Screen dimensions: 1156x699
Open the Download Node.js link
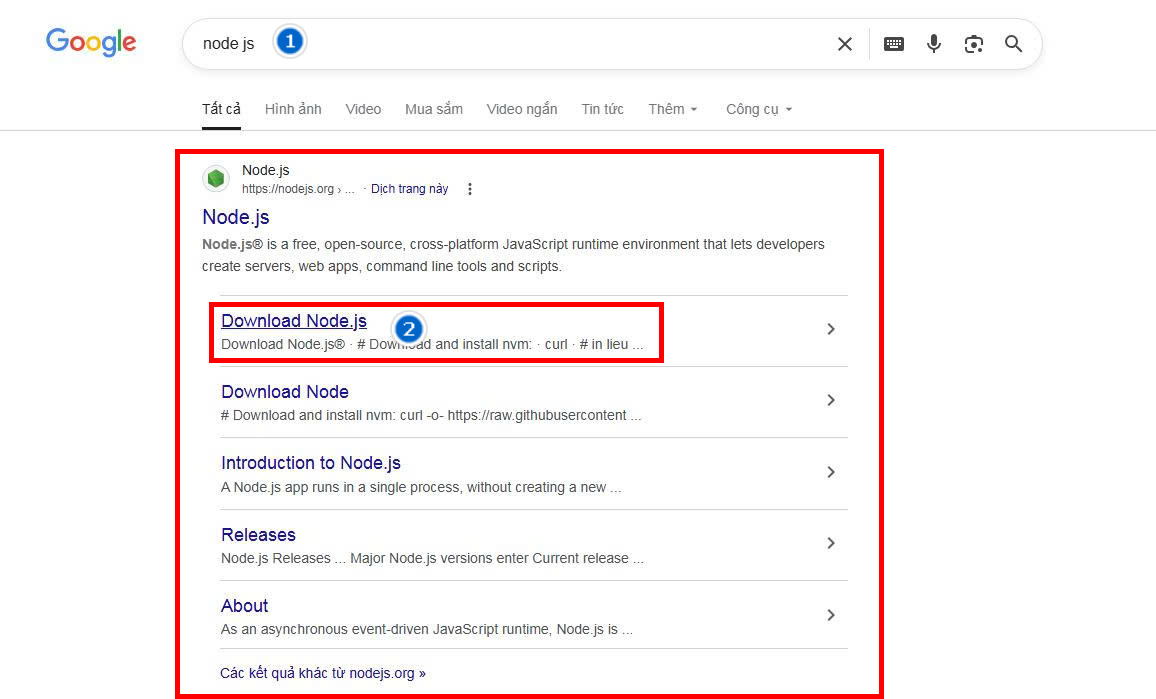294,321
